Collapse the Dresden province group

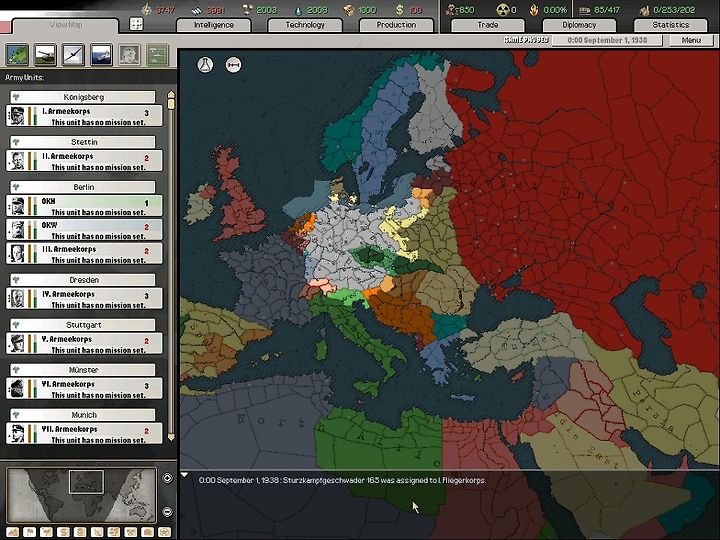pos(16,280)
